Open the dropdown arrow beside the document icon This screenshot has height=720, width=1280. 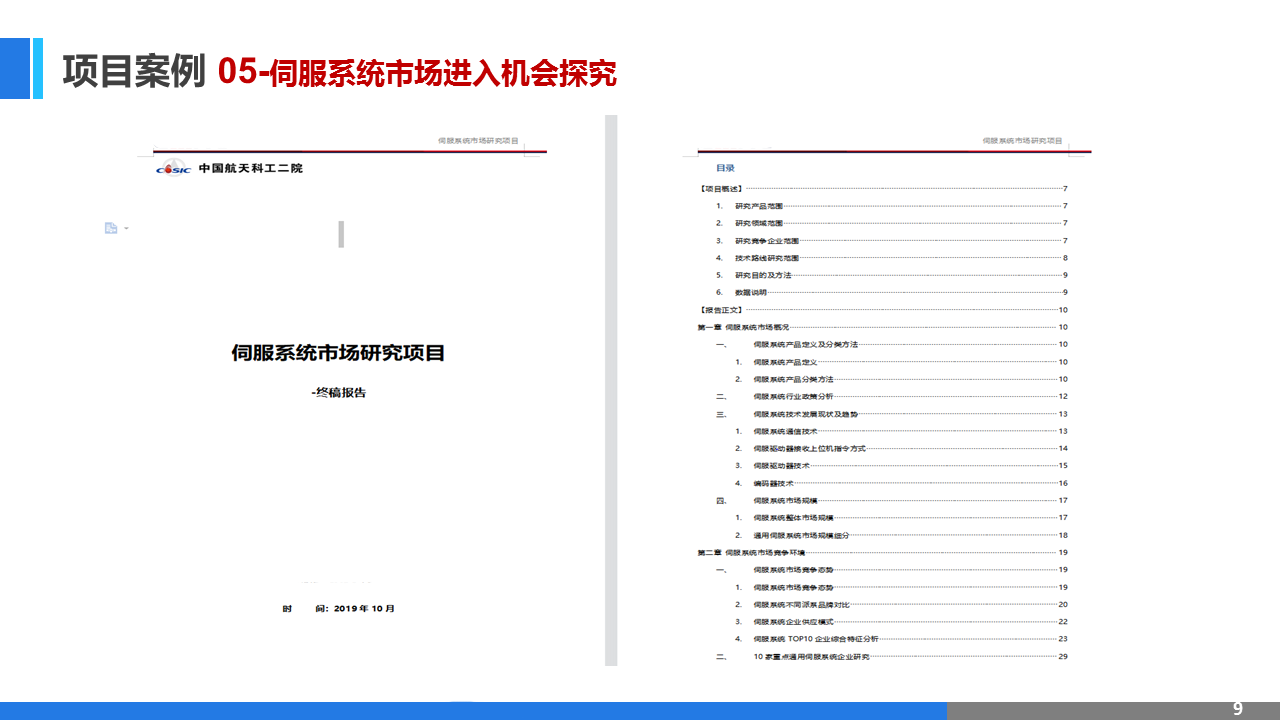(x=126, y=229)
